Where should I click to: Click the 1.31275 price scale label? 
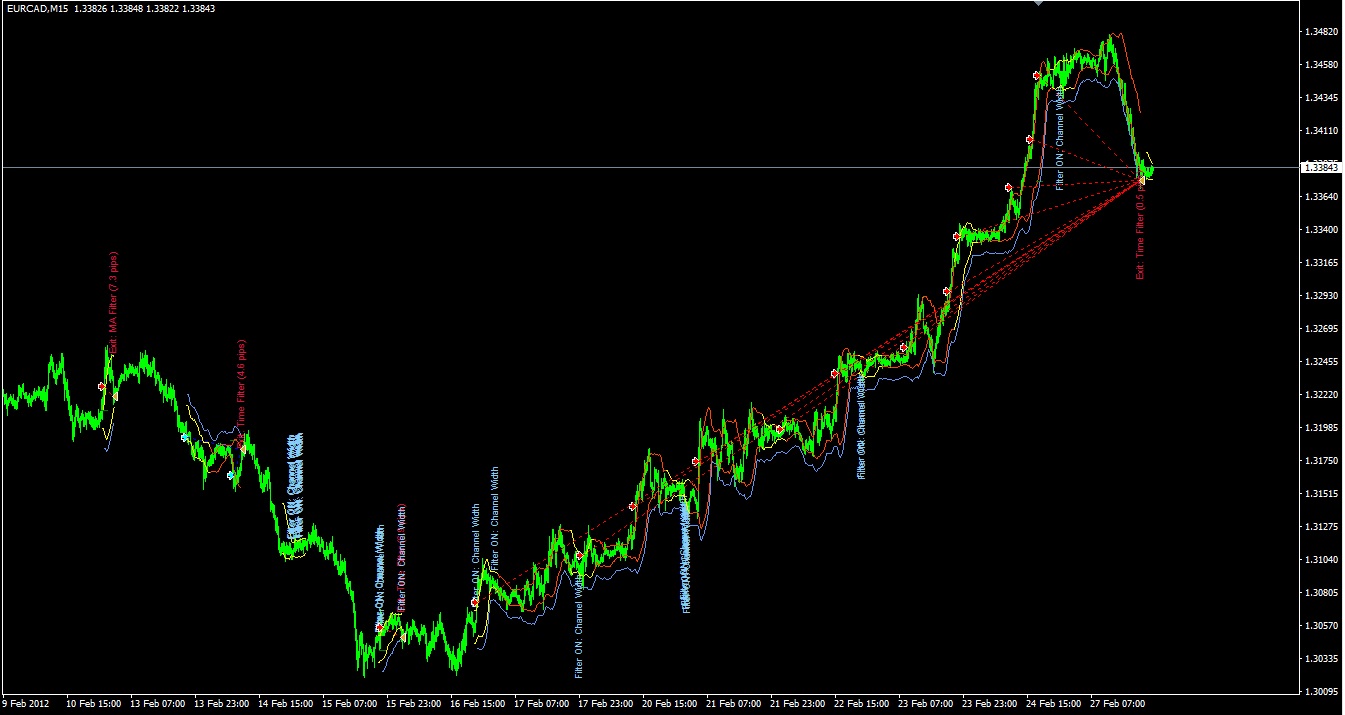(x=1322, y=527)
